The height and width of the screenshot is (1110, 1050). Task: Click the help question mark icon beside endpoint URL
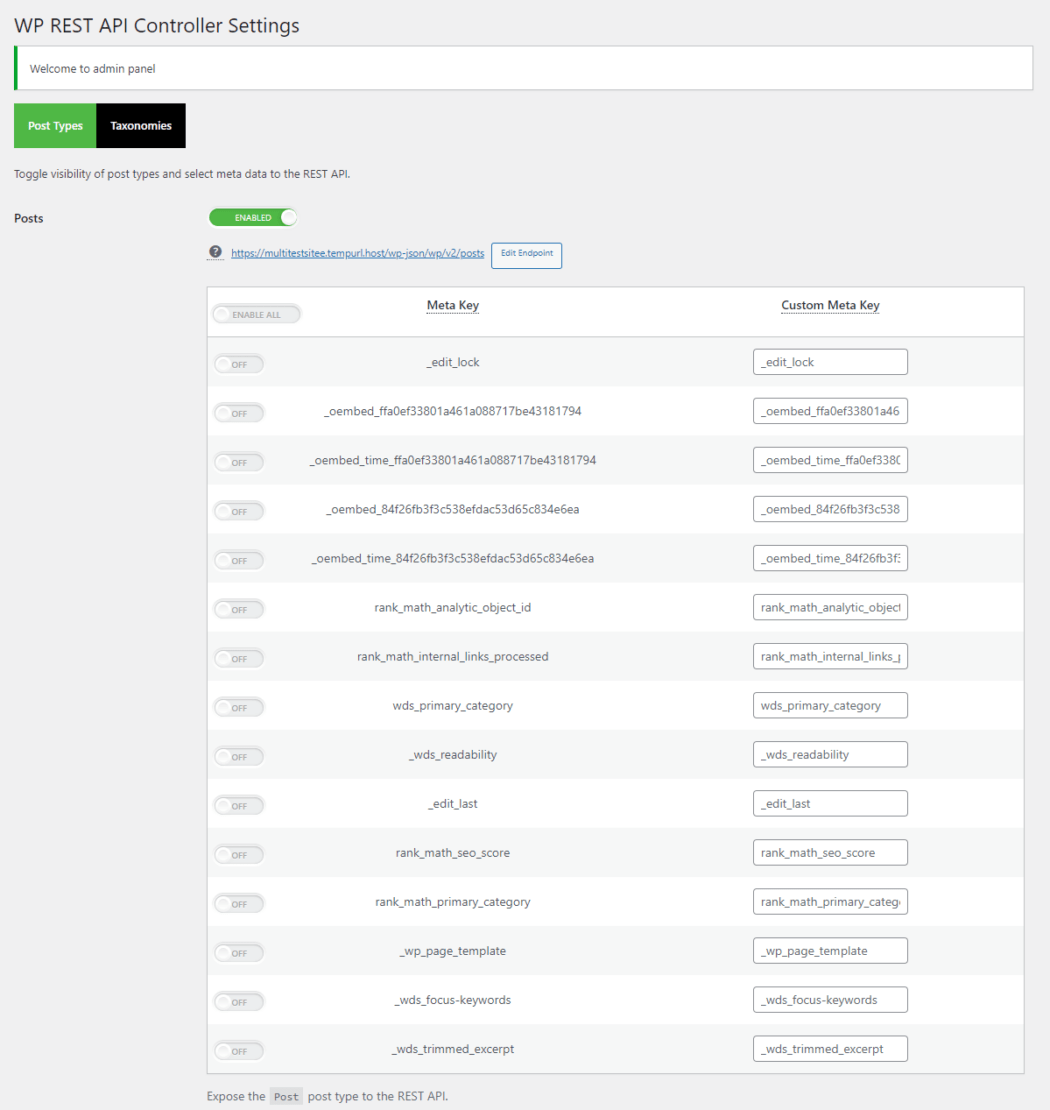point(215,252)
